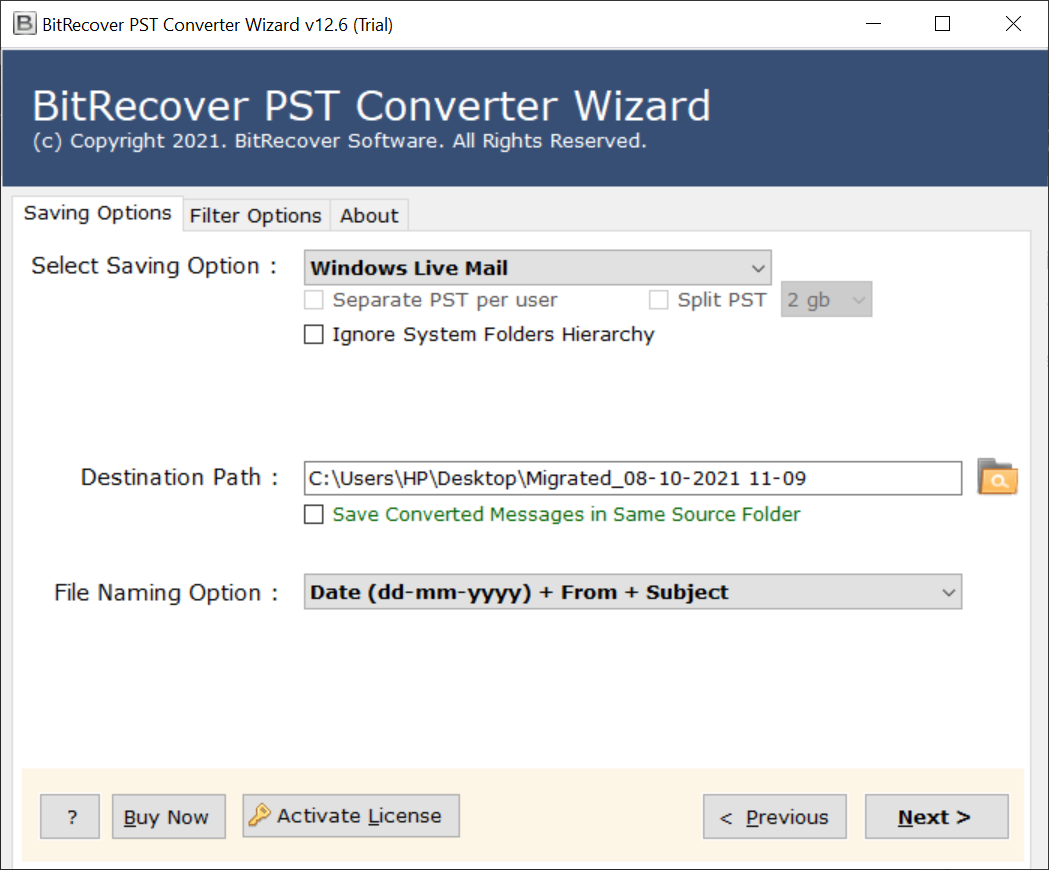Toggle Ignore System Folders Hierarchy checkbox

[x=314, y=334]
